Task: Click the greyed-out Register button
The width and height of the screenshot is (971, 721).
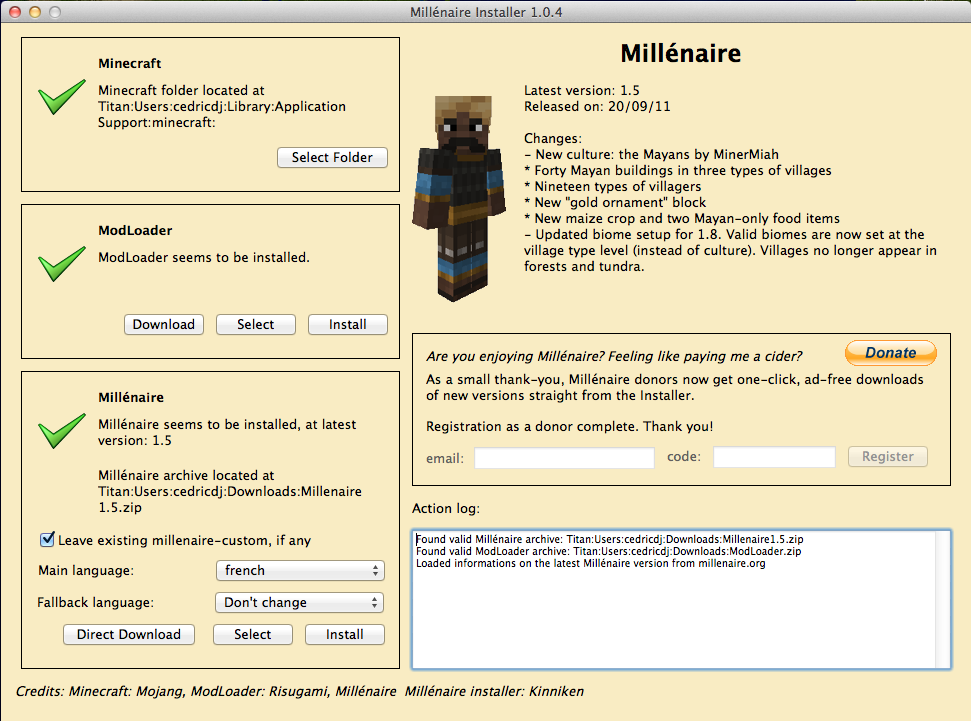Action: click(887, 457)
